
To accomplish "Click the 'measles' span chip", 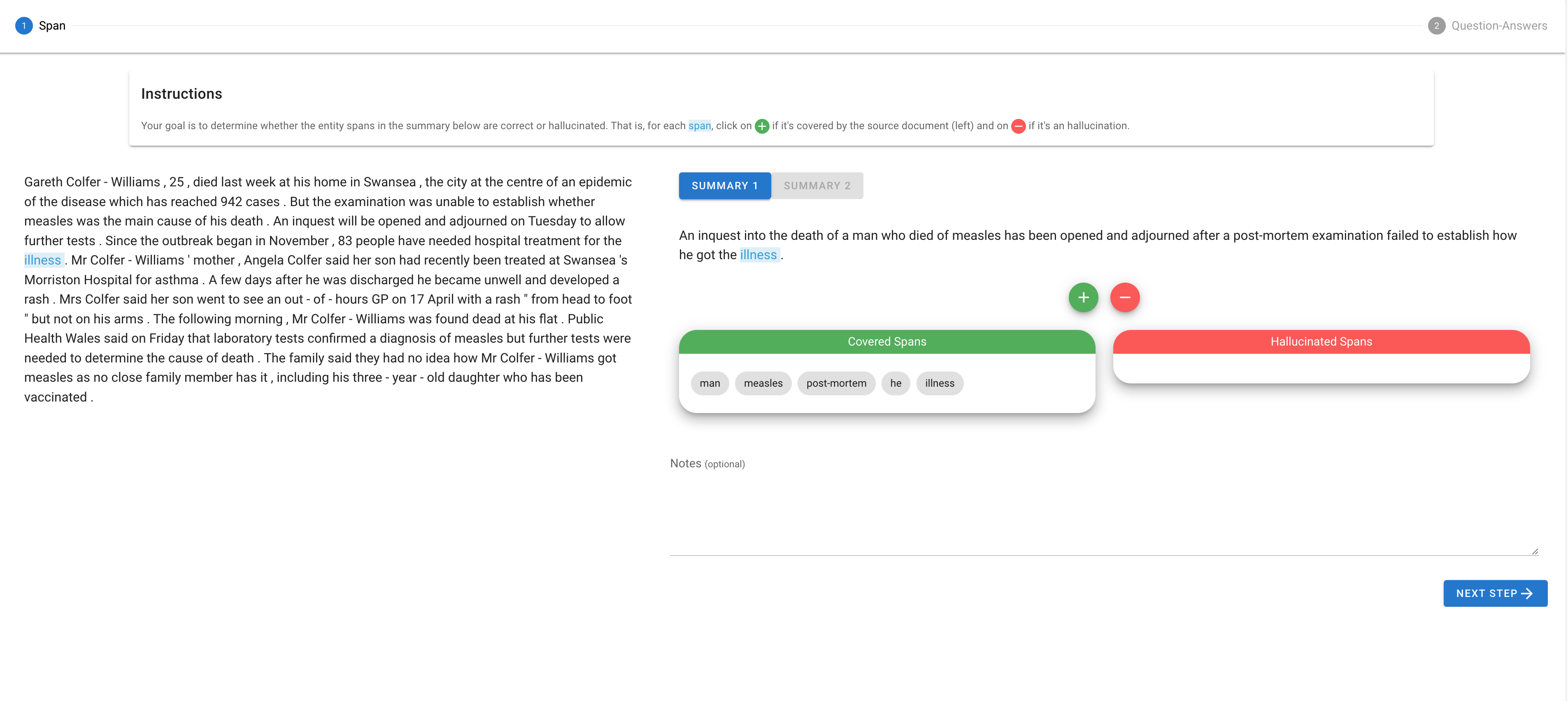I will point(763,383).
